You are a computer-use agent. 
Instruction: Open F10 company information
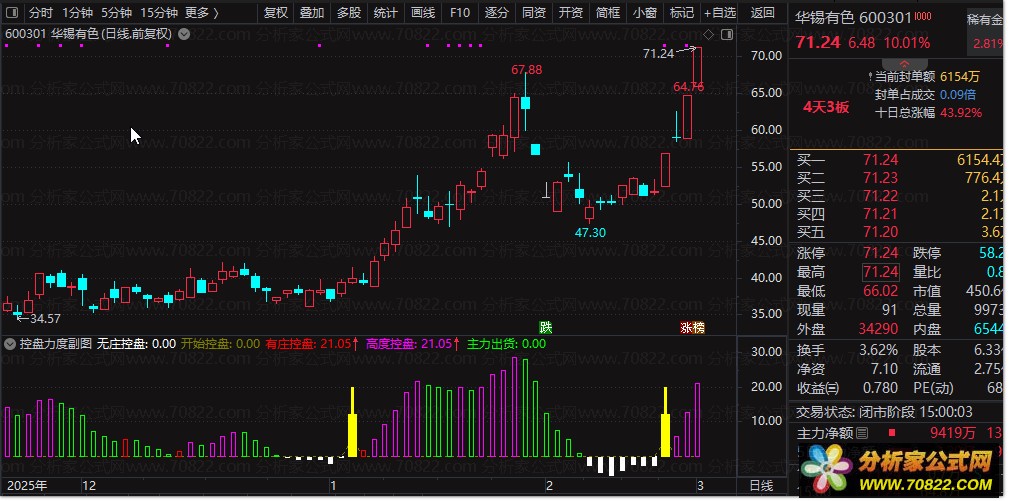coord(459,12)
